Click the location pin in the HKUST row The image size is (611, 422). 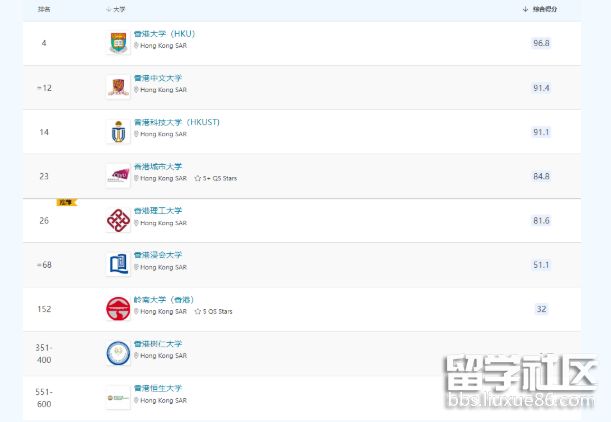click(x=136, y=134)
